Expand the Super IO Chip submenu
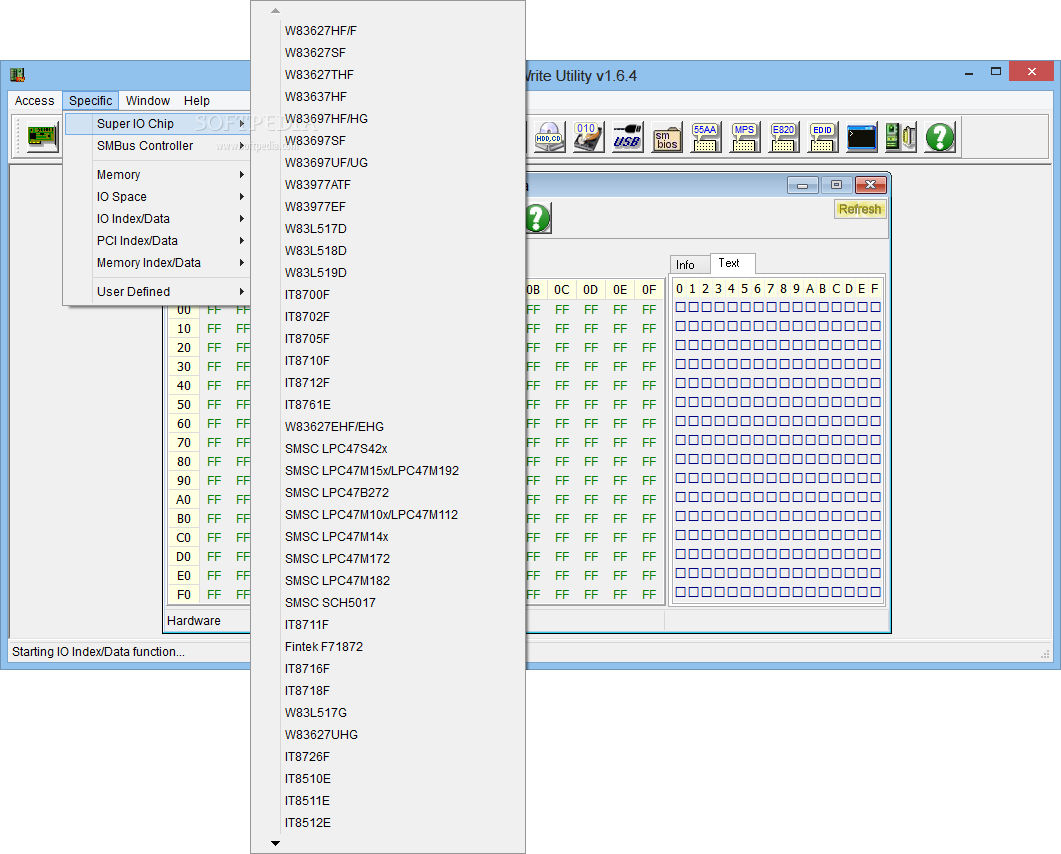Image resolution: width=1061 pixels, height=854 pixels. point(158,124)
